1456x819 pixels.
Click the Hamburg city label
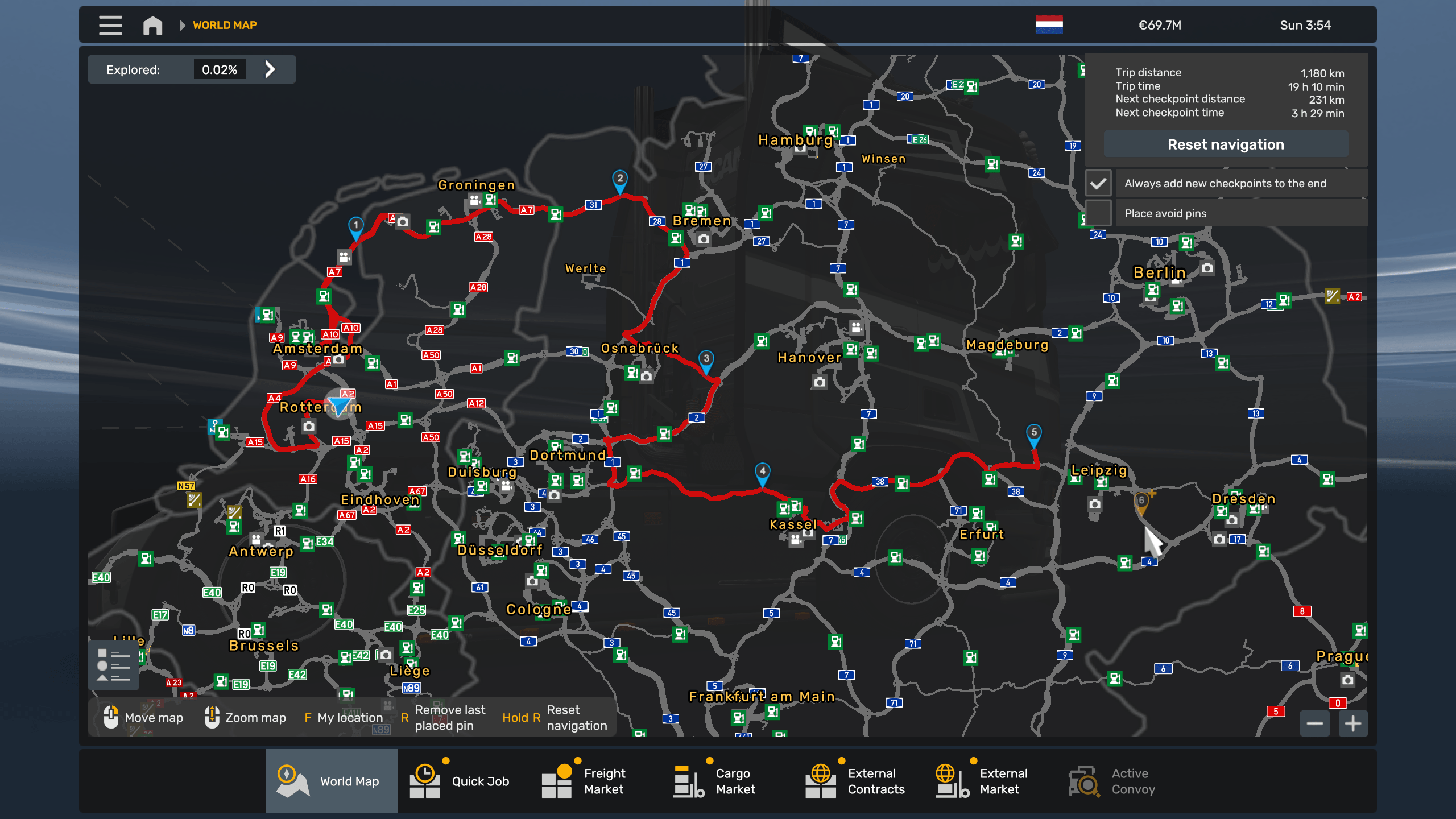(x=795, y=140)
